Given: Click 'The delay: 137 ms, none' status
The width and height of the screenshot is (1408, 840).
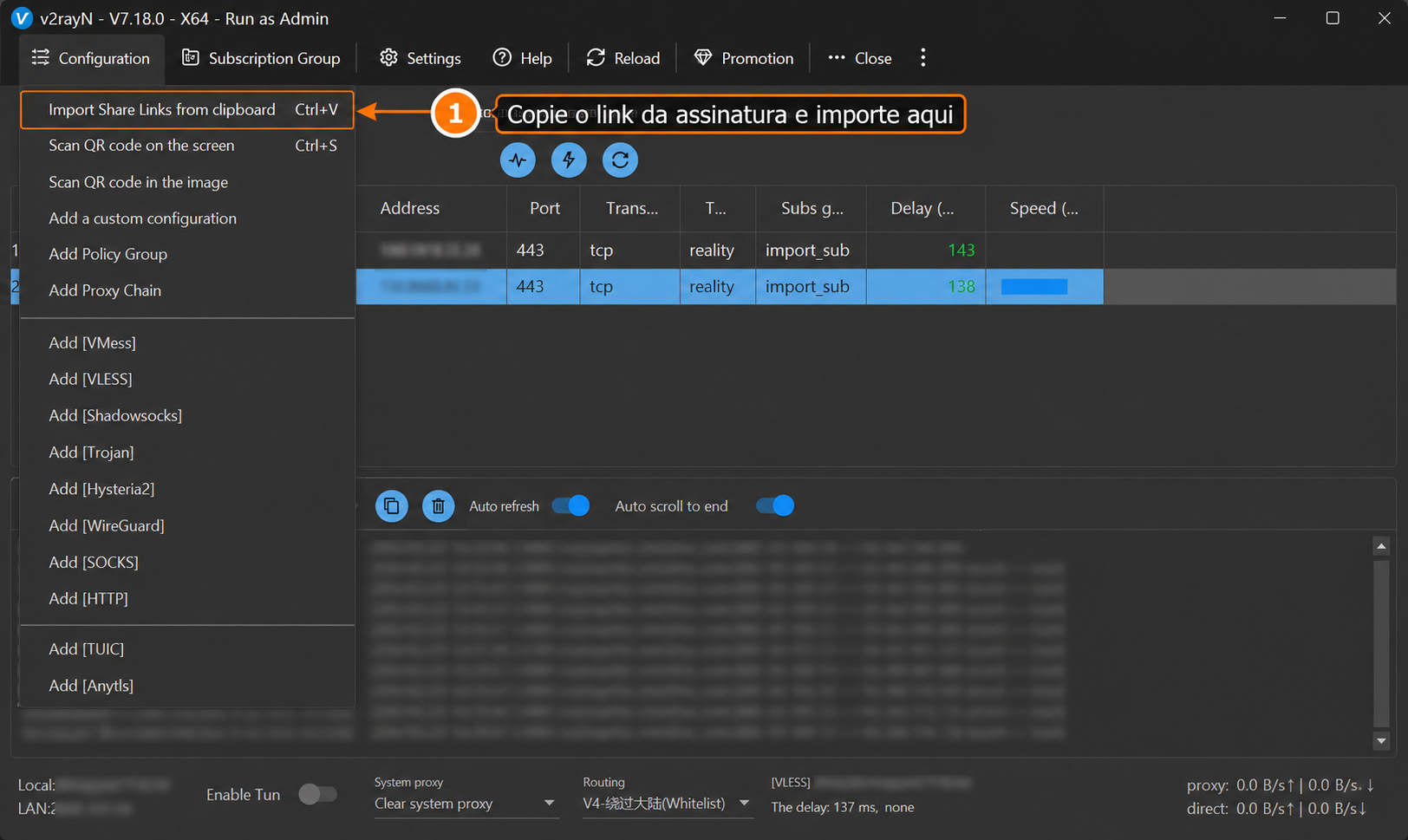Looking at the screenshot, I should [x=842, y=807].
